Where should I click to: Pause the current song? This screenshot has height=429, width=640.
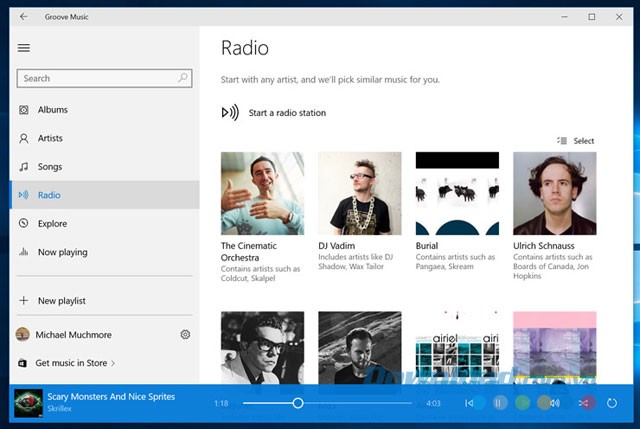point(499,403)
